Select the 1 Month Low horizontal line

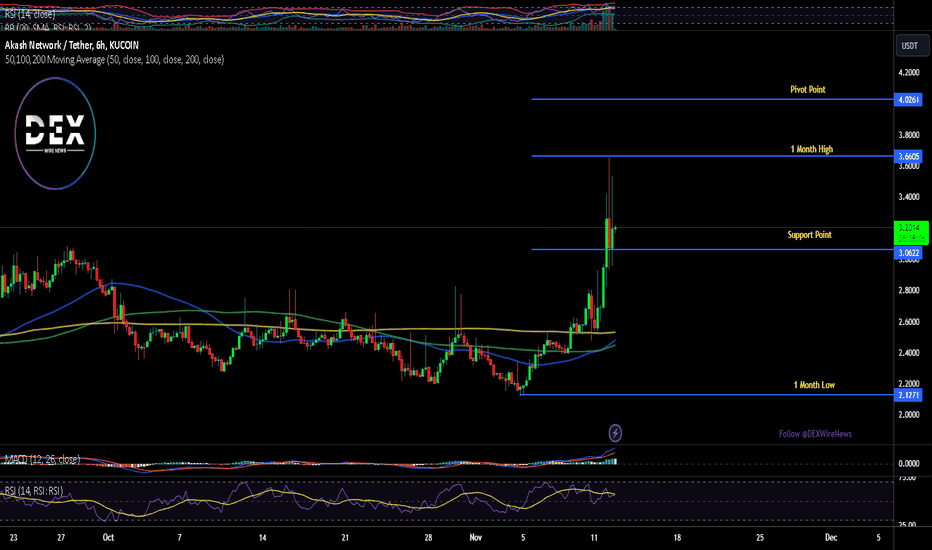706,394
